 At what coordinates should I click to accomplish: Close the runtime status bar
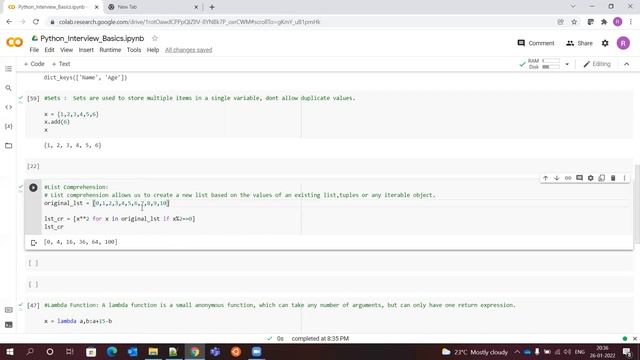tap(635, 339)
